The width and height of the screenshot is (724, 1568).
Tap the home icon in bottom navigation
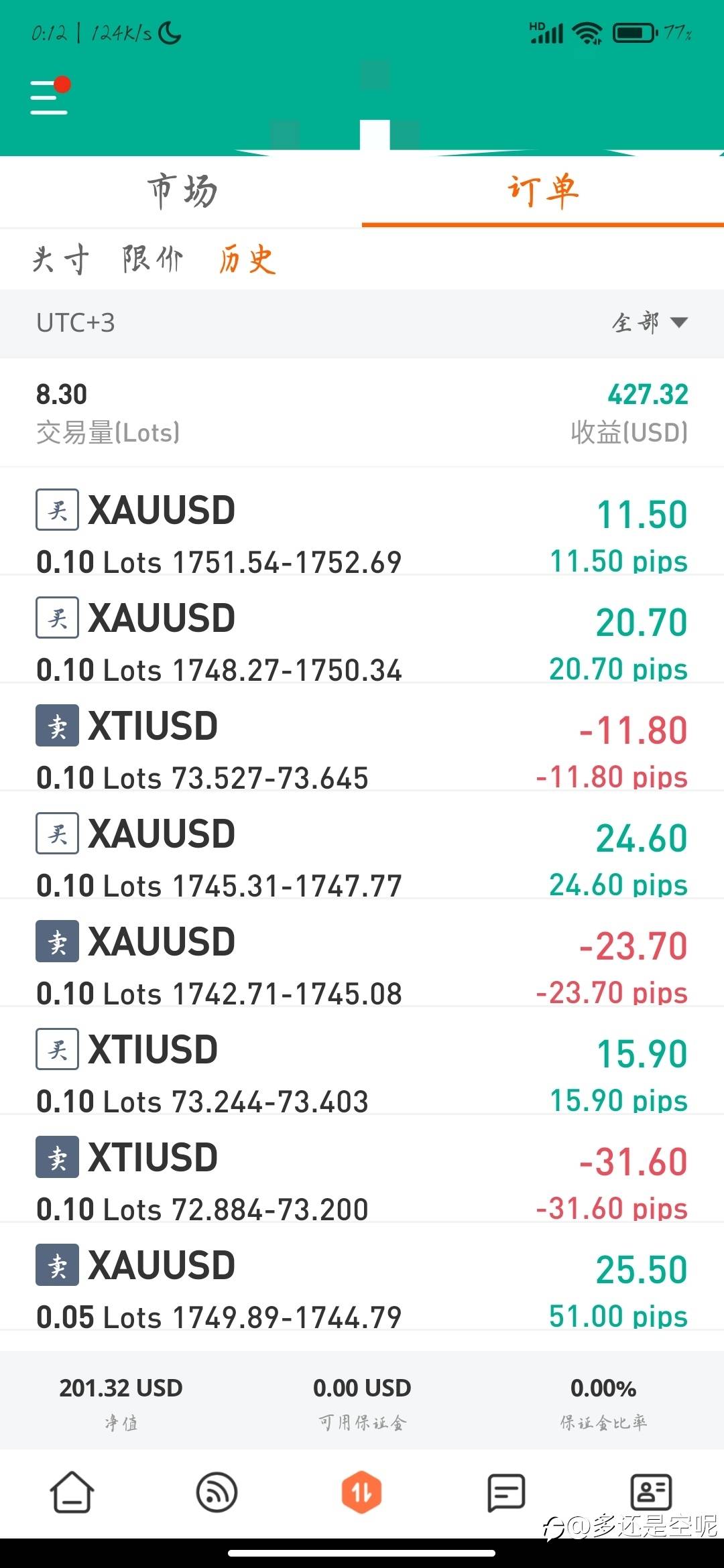(72, 1493)
